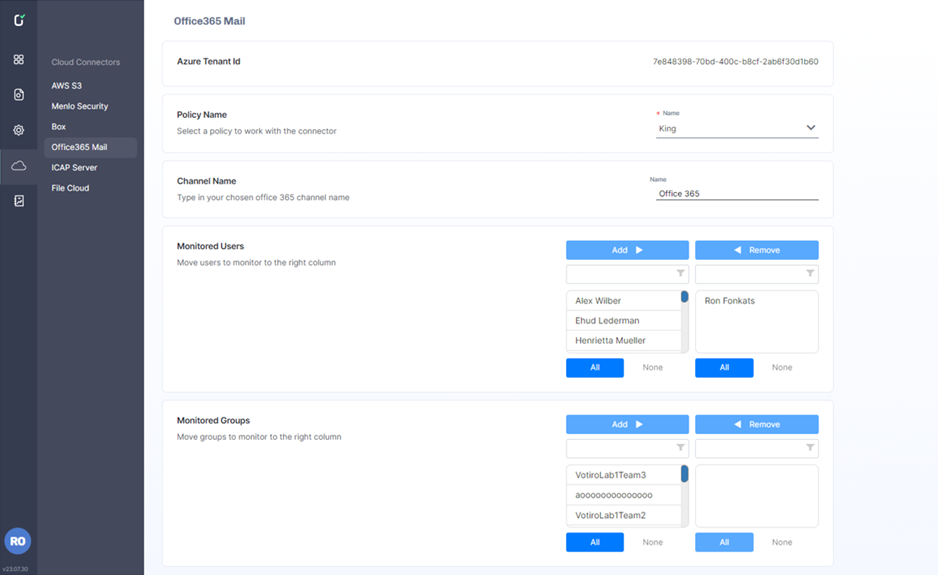Select aooooooooooooo group
Viewport: 938px width, 575px height.
point(623,495)
